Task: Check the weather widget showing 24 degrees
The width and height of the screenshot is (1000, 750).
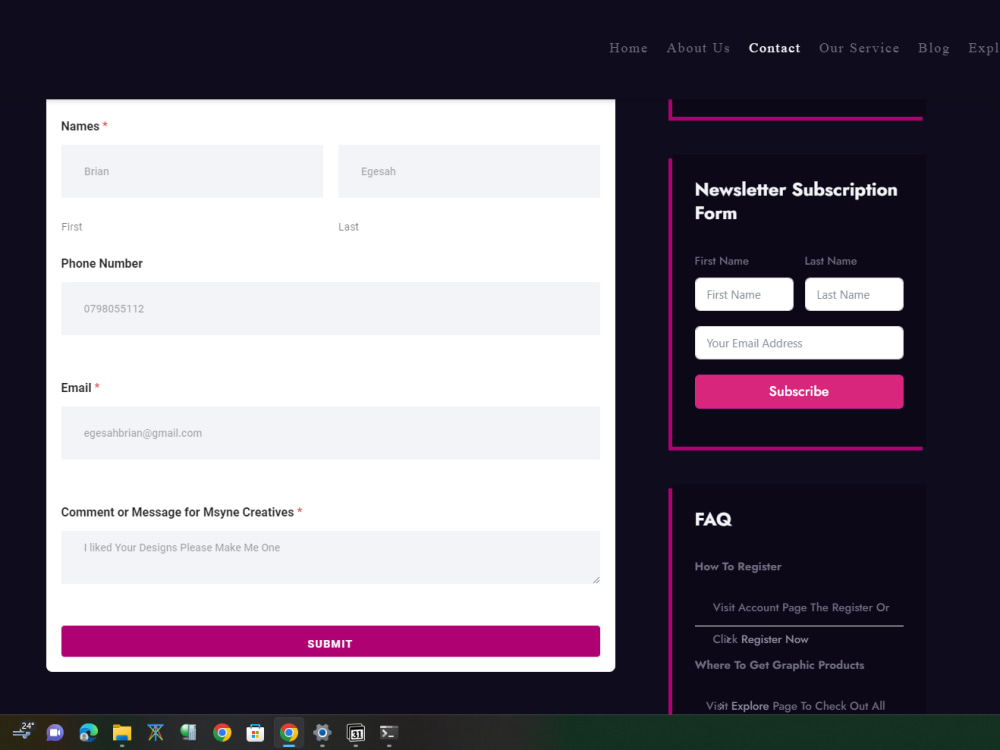Action: (x=22, y=733)
